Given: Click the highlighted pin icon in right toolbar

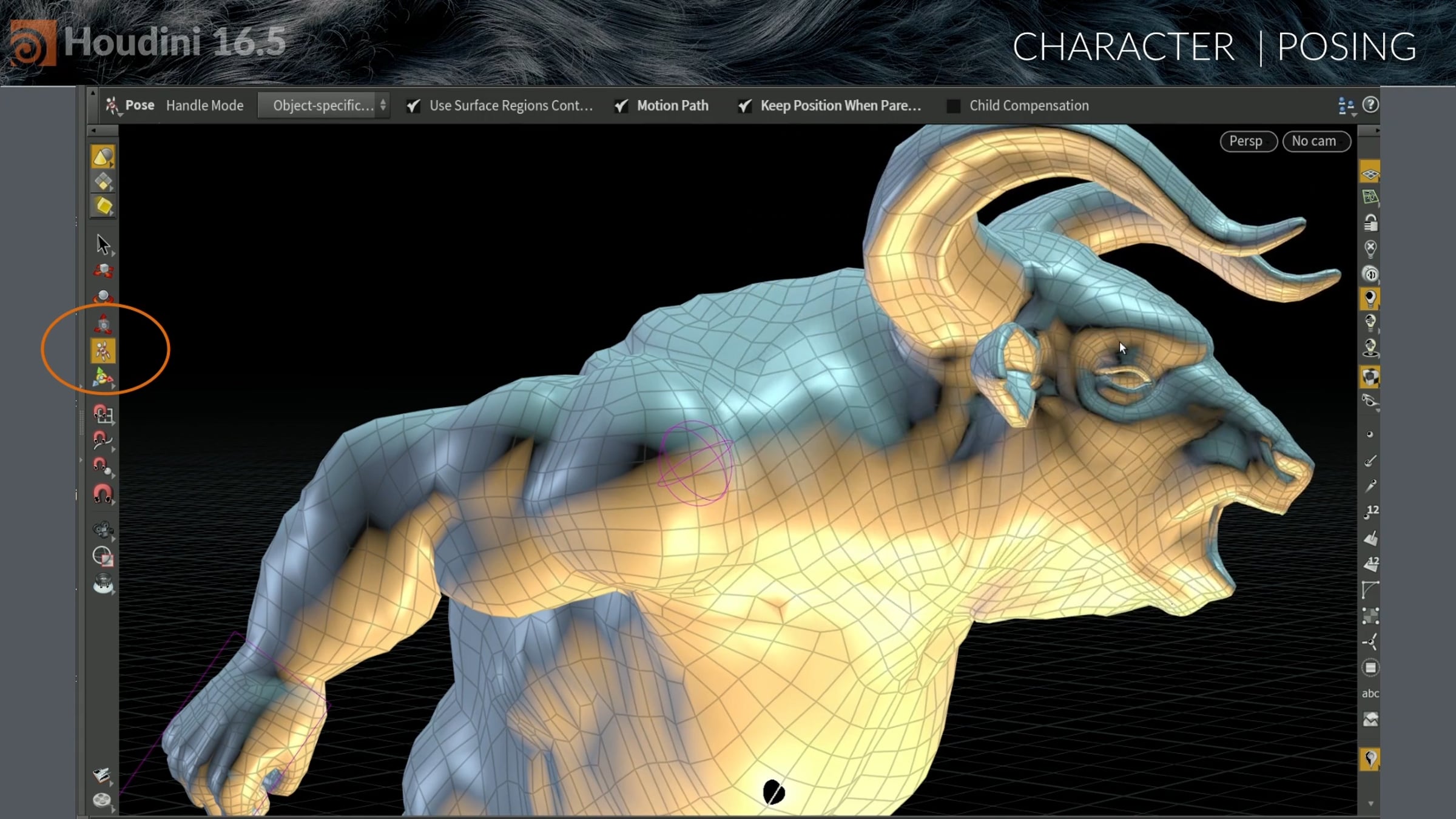Looking at the screenshot, I should click(1370, 758).
